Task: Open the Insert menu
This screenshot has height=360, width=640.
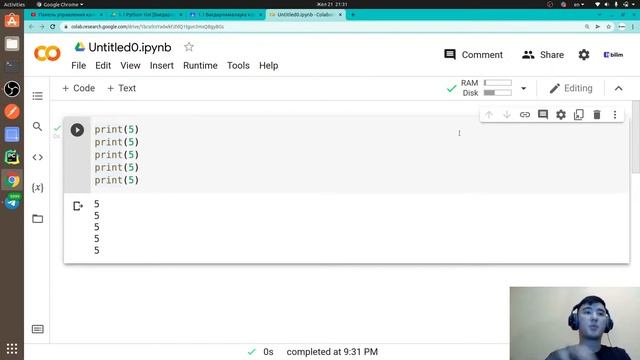Action: [162, 66]
